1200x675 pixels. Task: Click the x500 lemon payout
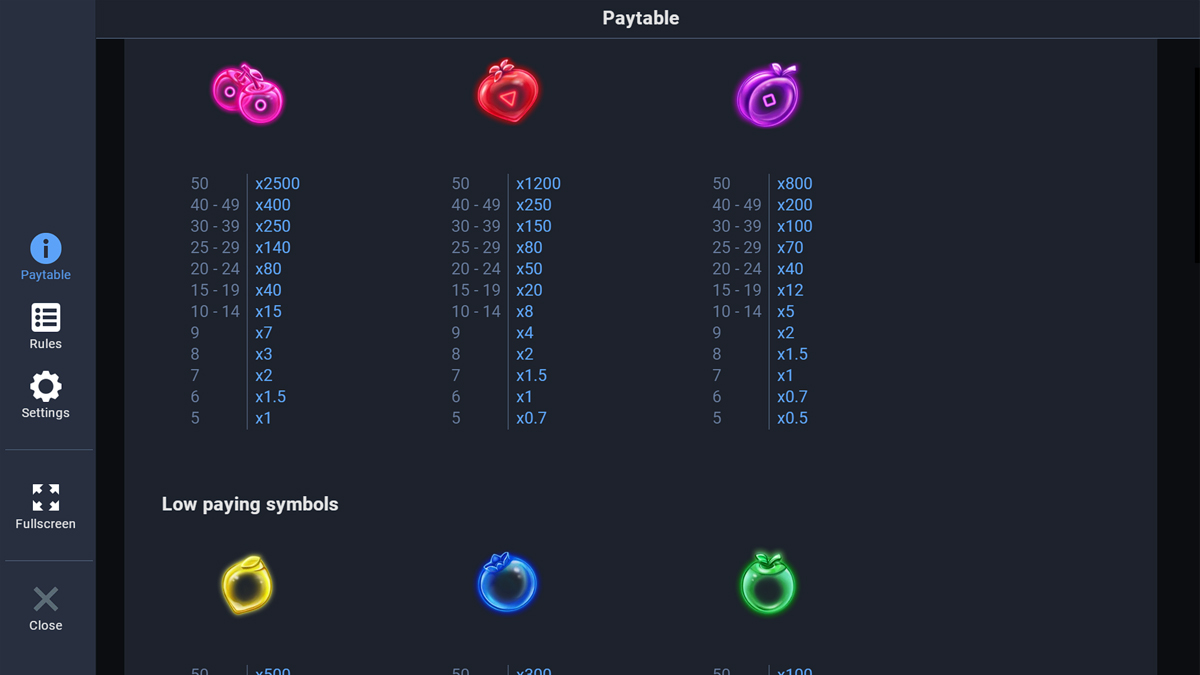point(273,671)
